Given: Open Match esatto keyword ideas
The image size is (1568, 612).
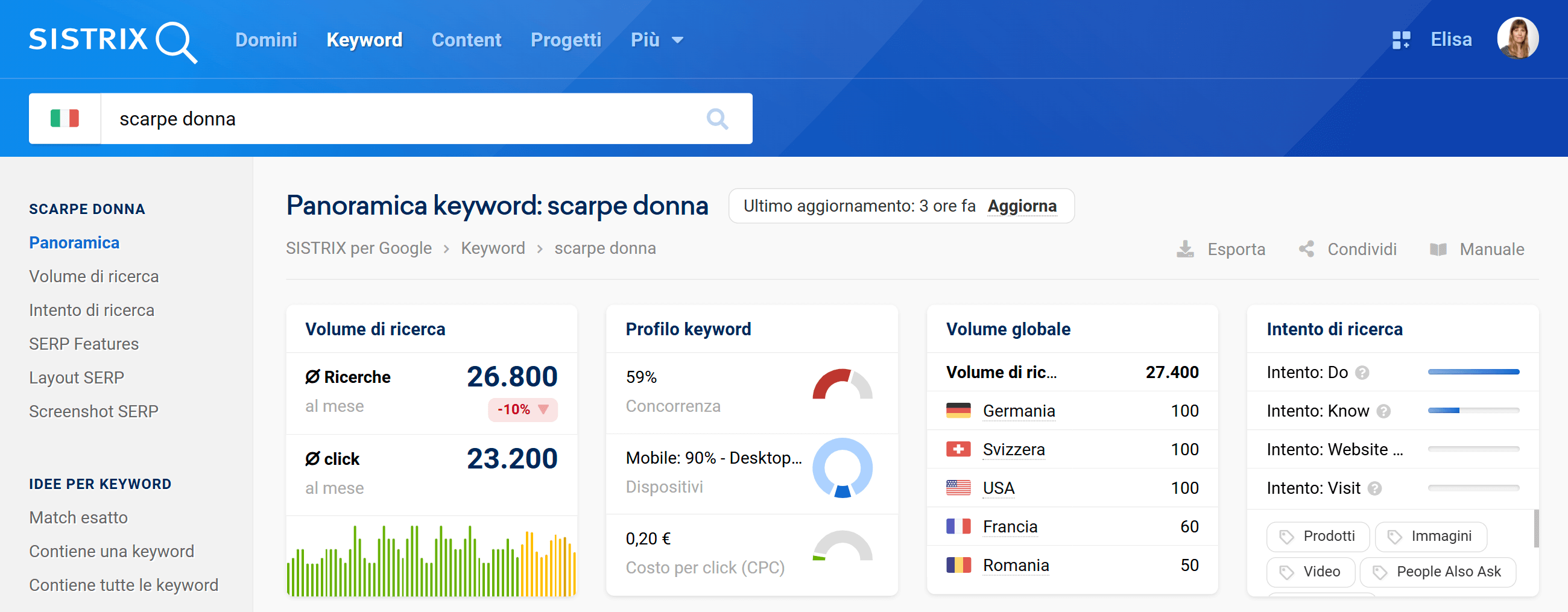Looking at the screenshot, I should pos(78,518).
